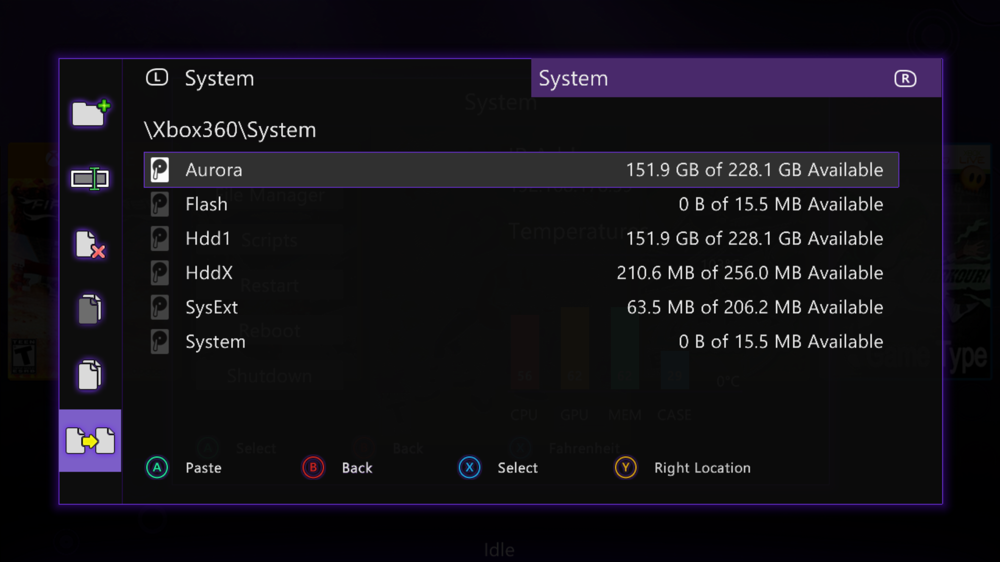Click "210.6 MB of 256.0 MB Available" text
Image resolution: width=1000 pixels, height=562 pixels.
point(750,273)
